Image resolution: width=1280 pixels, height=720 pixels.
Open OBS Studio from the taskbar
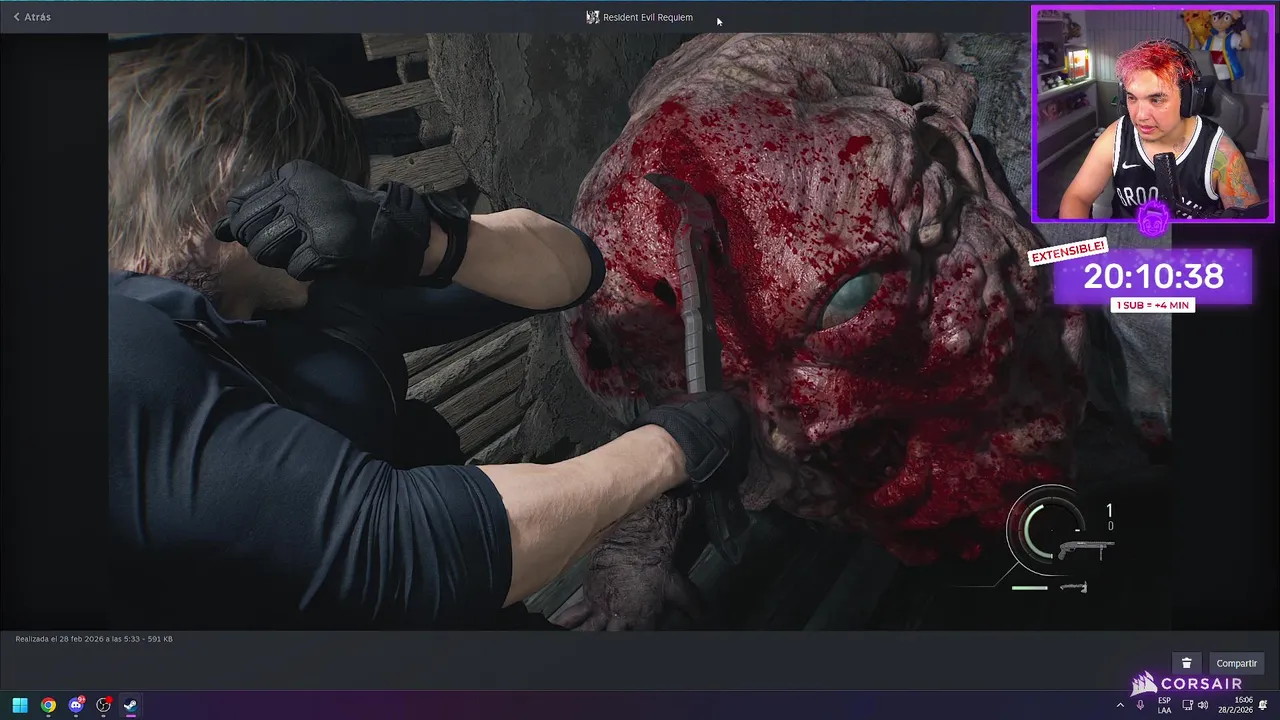(x=103, y=705)
